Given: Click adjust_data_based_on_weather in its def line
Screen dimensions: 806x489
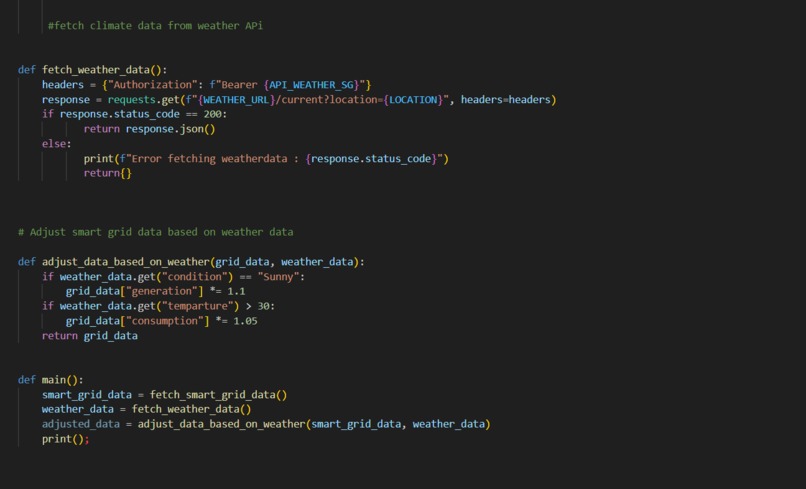Looking at the screenshot, I should pos(125,262).
